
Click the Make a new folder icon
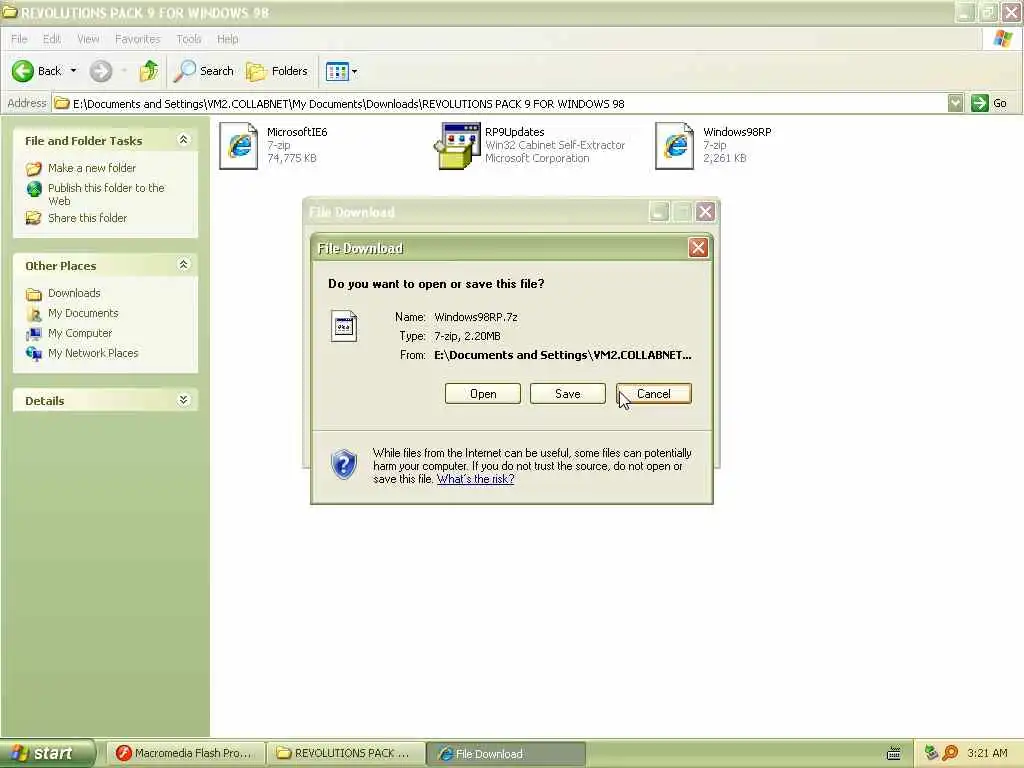pos(34,168)
